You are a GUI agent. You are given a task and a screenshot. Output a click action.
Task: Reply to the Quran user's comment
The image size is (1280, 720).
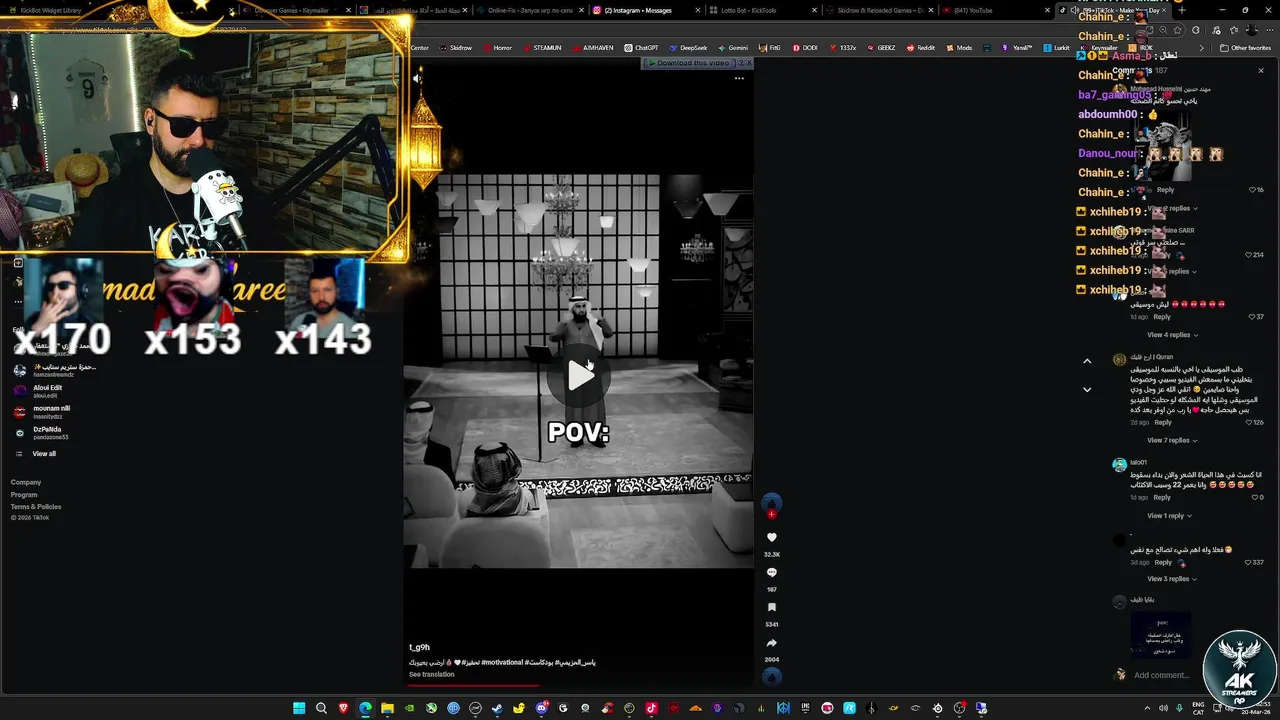(1163, 422)
